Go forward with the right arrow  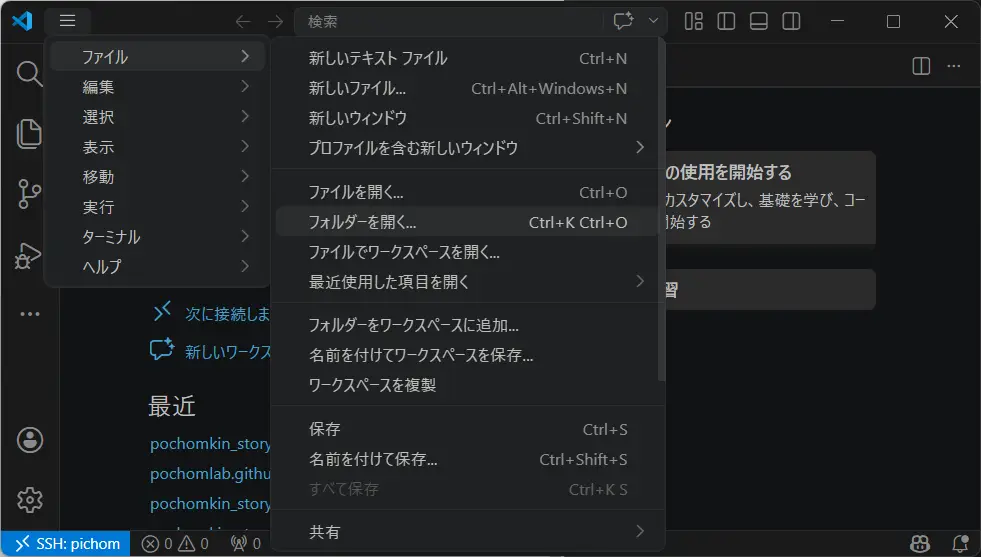tap(275, 22)
